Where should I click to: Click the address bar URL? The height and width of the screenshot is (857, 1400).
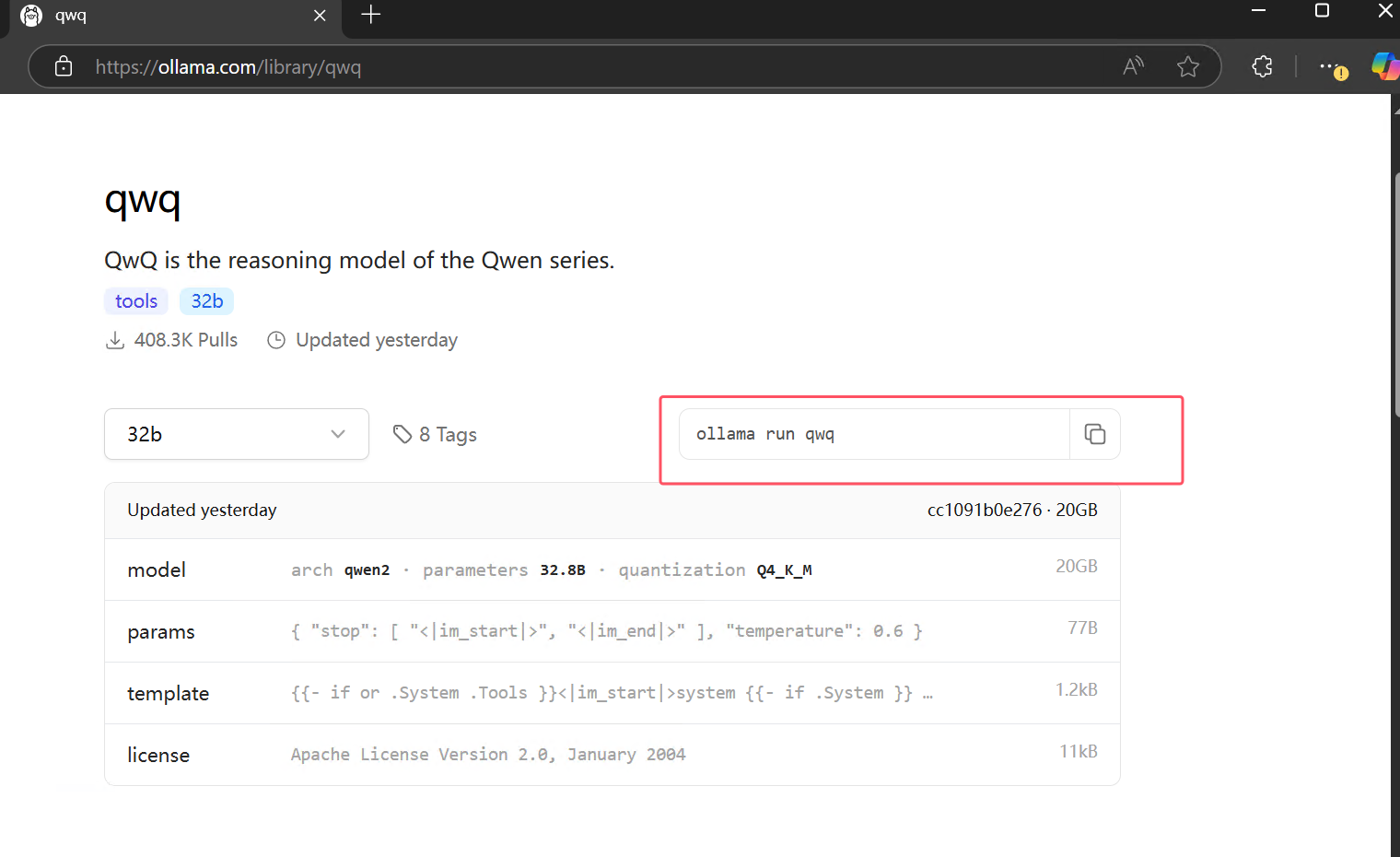pos(228,67)
